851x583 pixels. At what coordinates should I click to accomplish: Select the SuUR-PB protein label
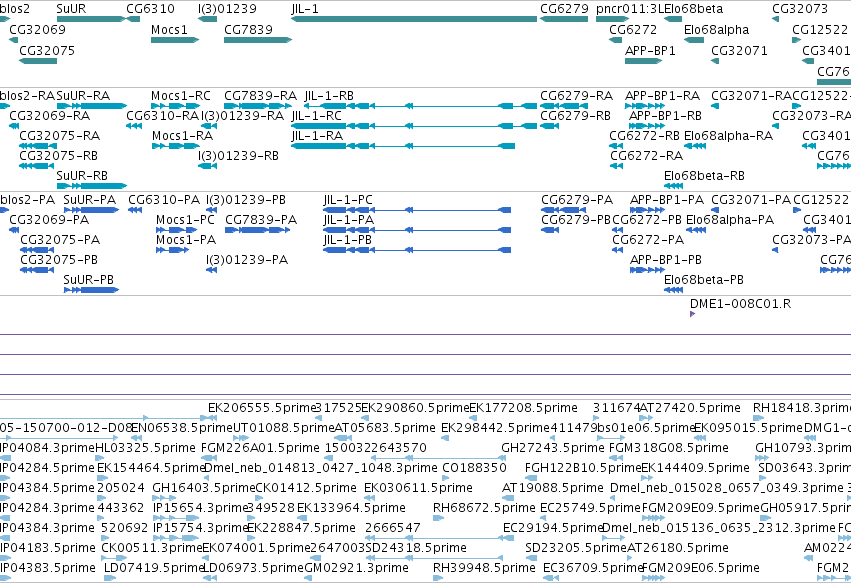pyautogui.click(x=88, y=280)
